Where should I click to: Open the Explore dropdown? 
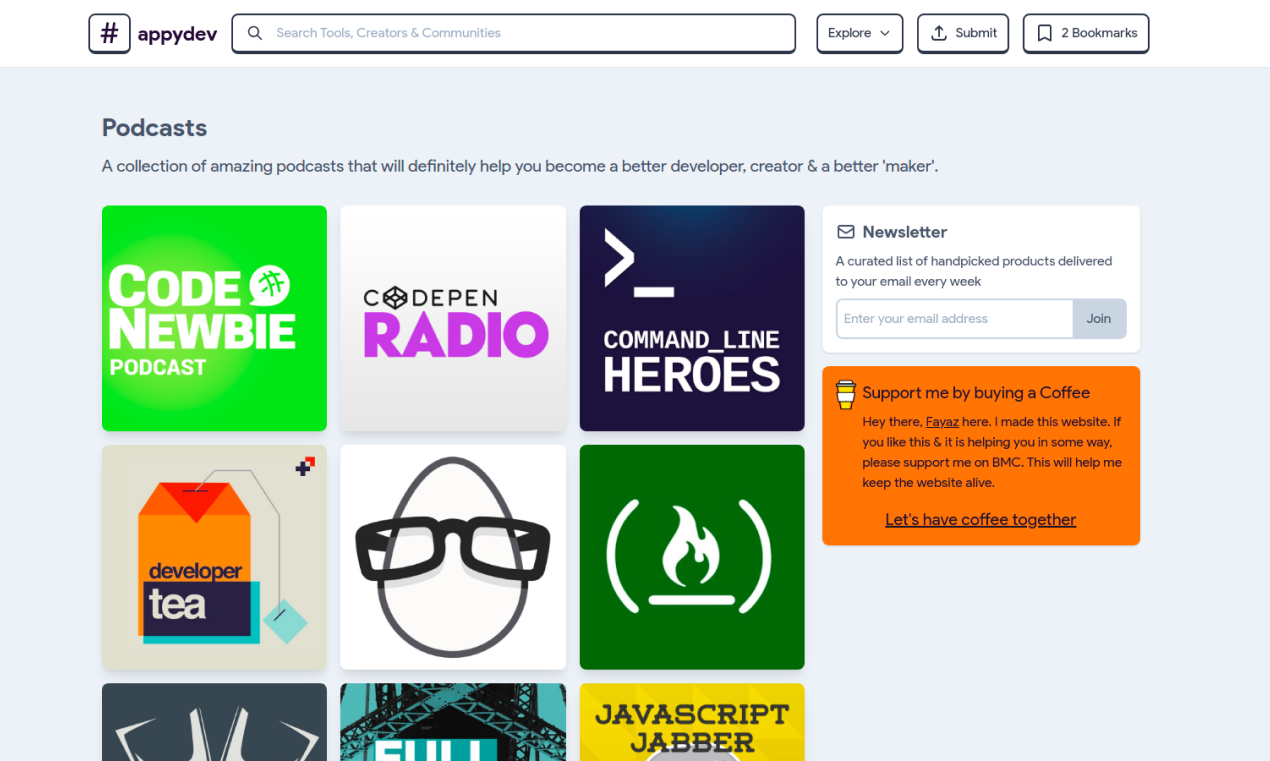coord(859,33)
